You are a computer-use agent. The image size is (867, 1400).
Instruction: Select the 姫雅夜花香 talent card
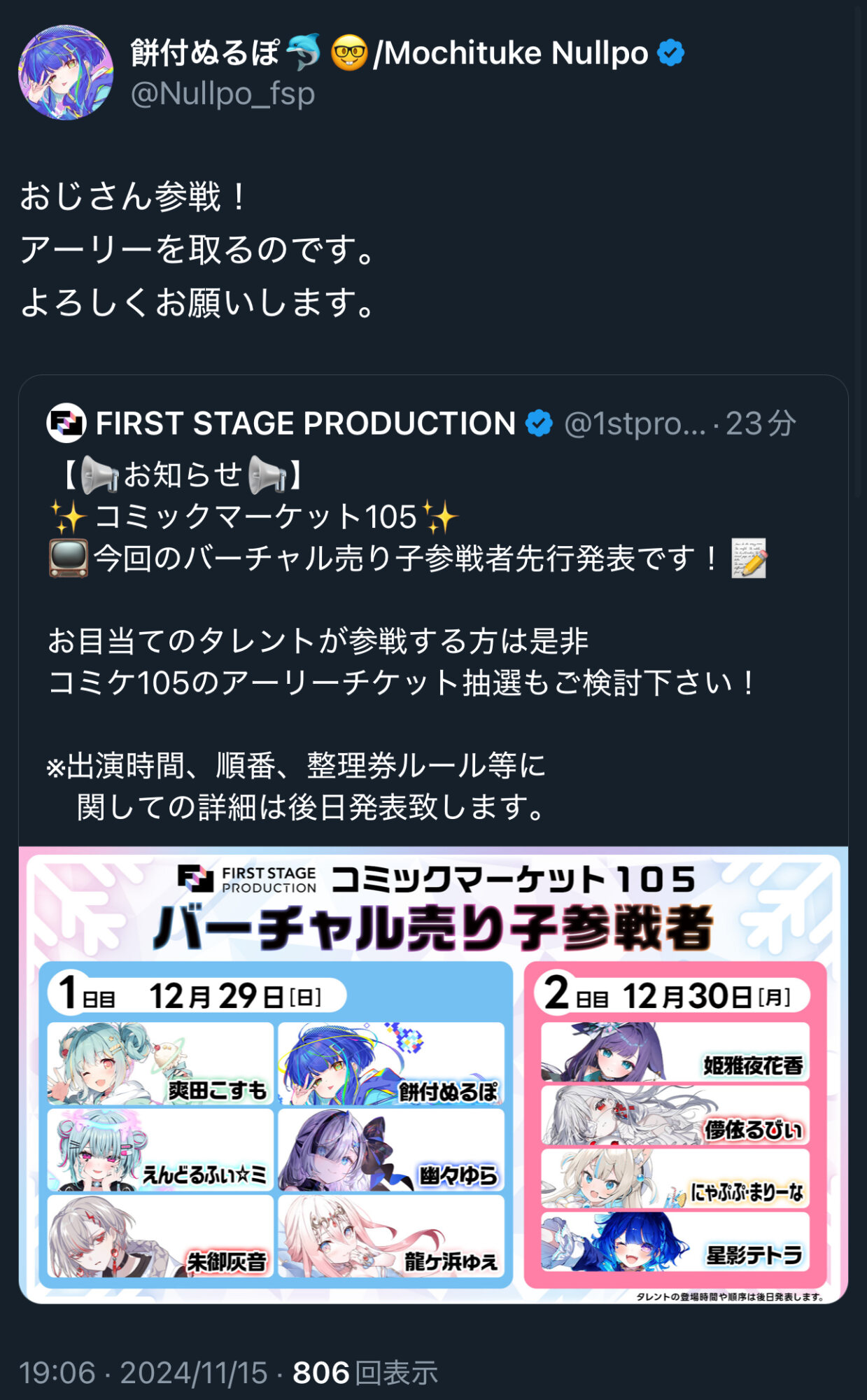tap(675, 1052)
